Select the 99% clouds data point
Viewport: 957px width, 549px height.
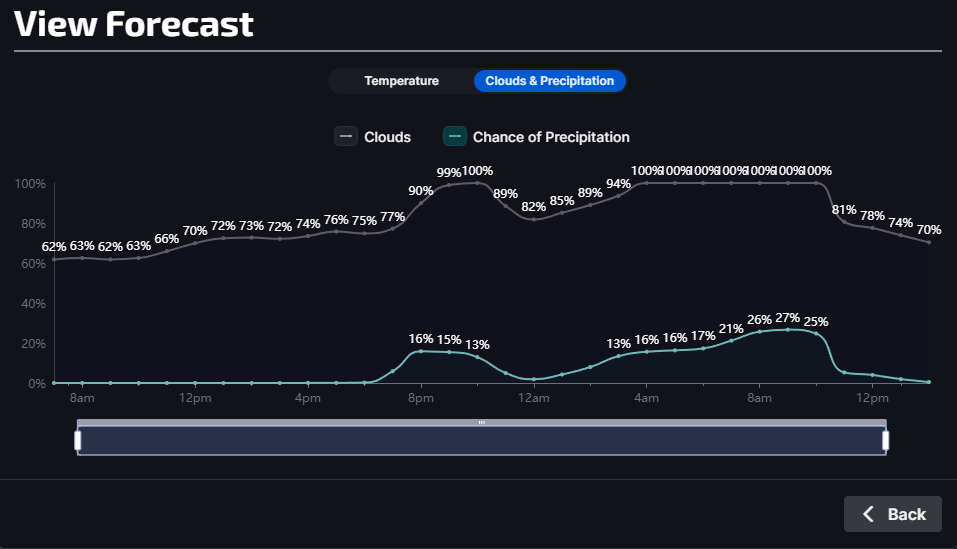(449, 185)
